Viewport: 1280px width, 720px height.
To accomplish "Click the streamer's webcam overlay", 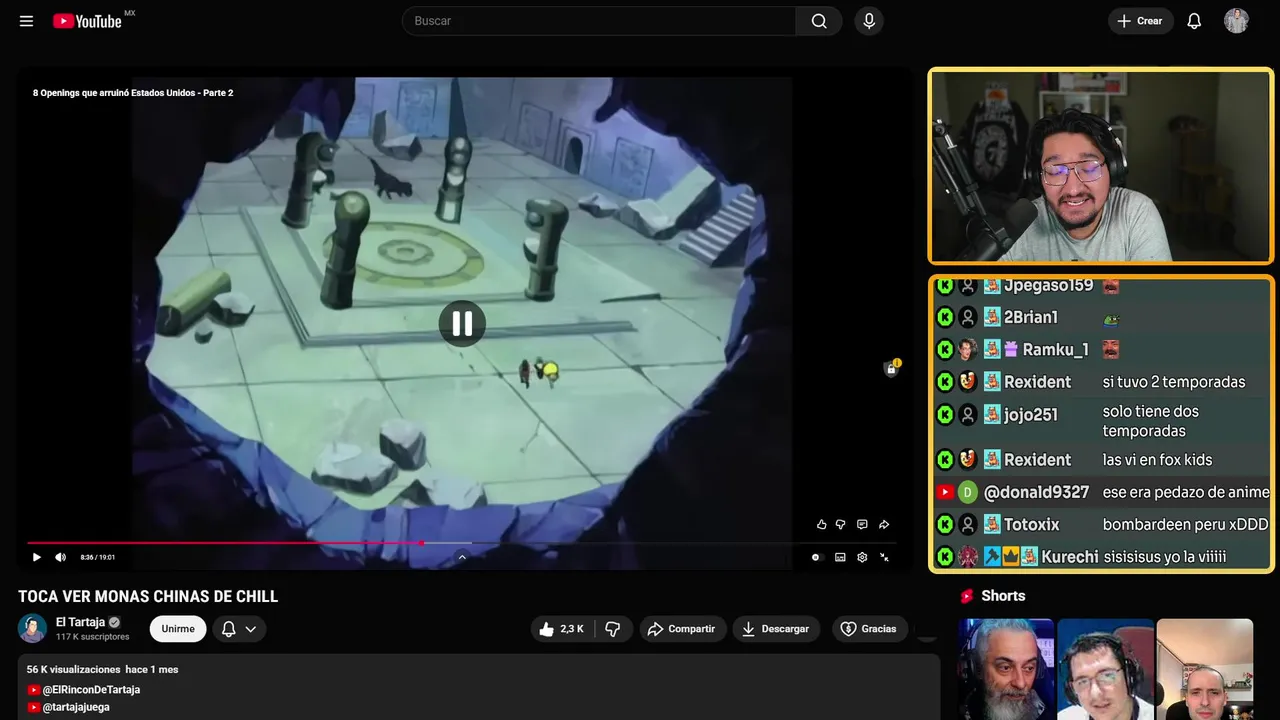I will click(1101, 166).
